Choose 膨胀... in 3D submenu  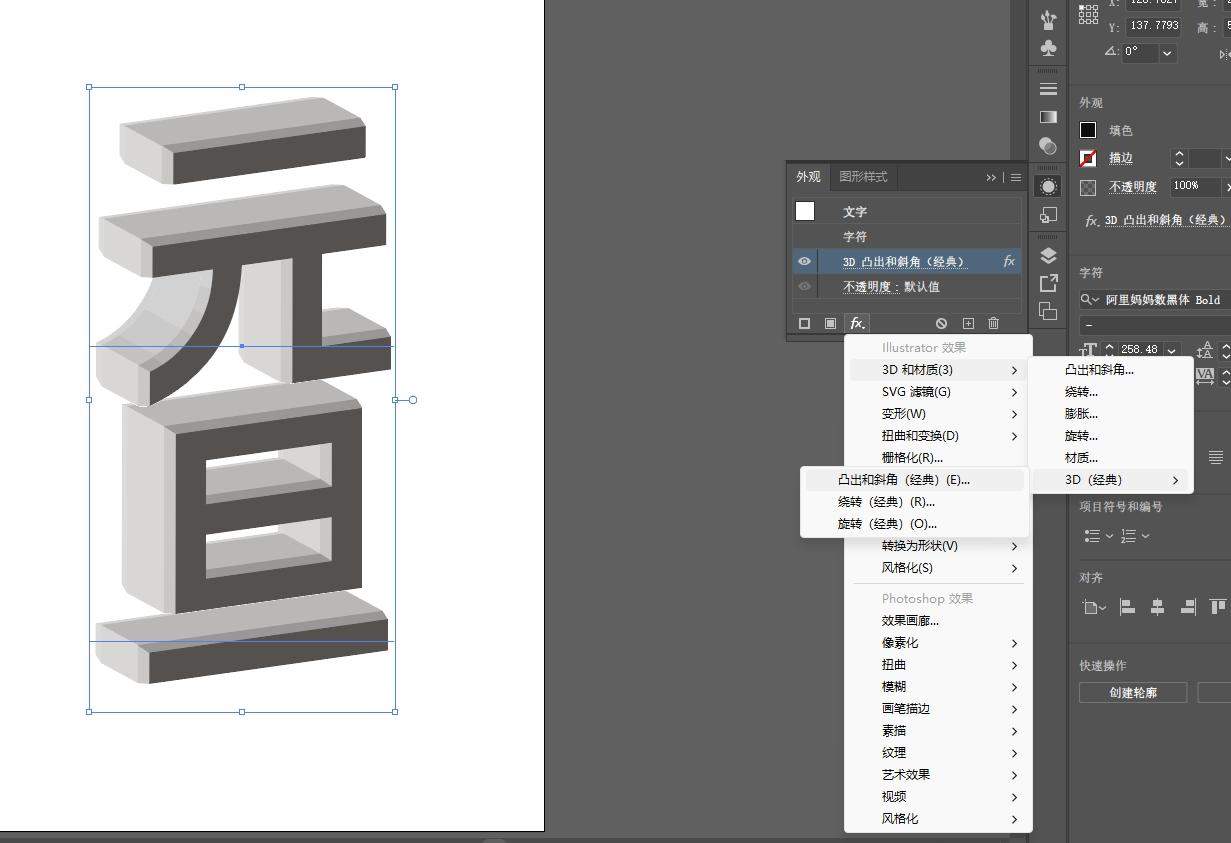1111,414
